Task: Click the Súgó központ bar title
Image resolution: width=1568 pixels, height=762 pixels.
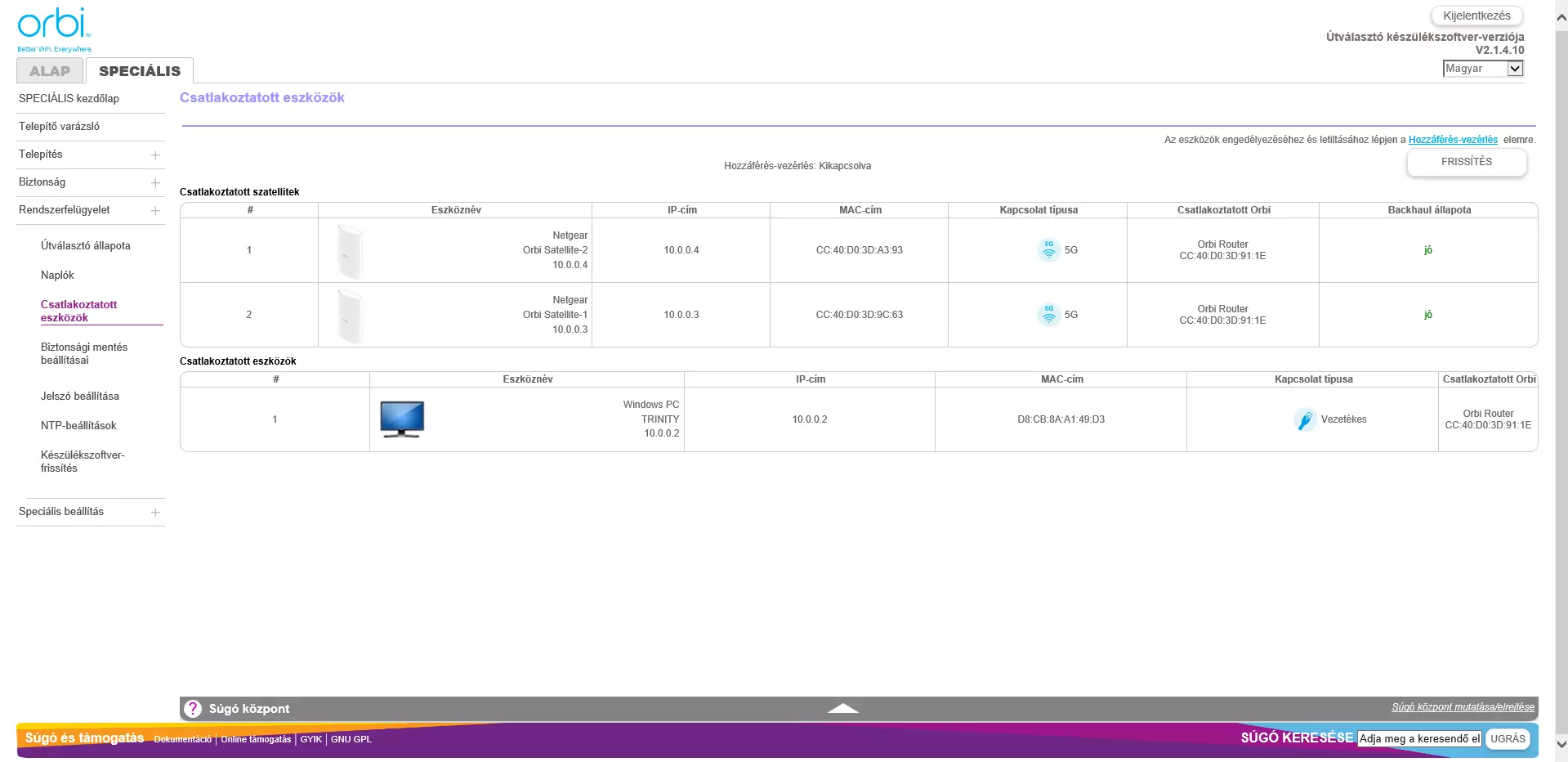Action: click(249, 709)
